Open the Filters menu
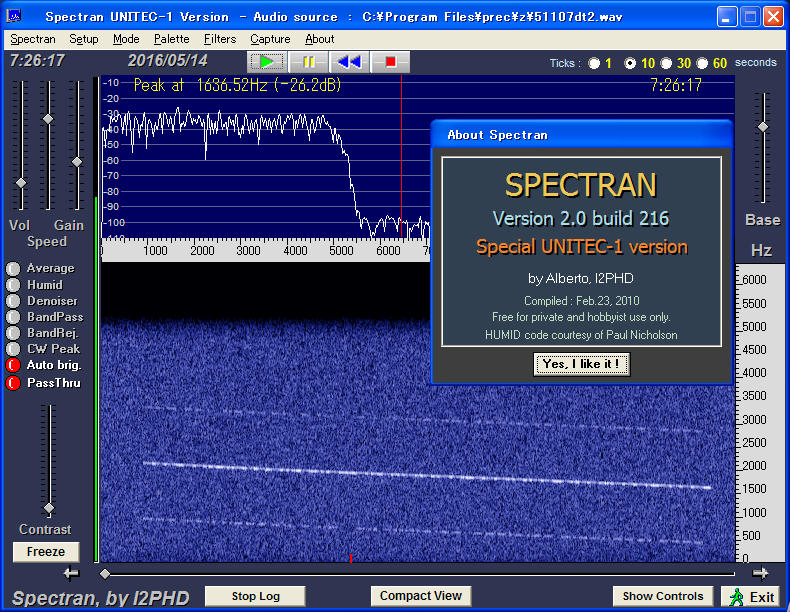The height and width of the screenshot is (612, 790). (x=220, y=39)
